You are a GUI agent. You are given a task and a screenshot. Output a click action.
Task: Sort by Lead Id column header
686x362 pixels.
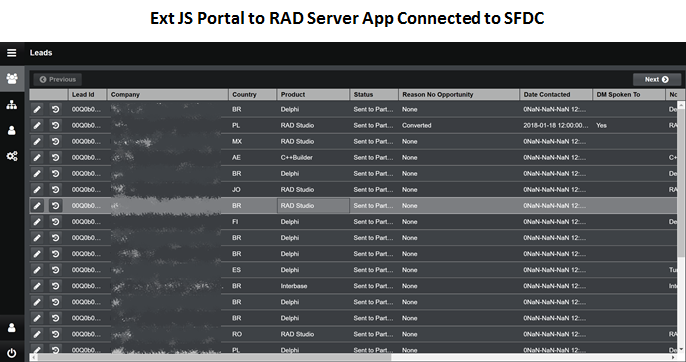pos(88,95)
